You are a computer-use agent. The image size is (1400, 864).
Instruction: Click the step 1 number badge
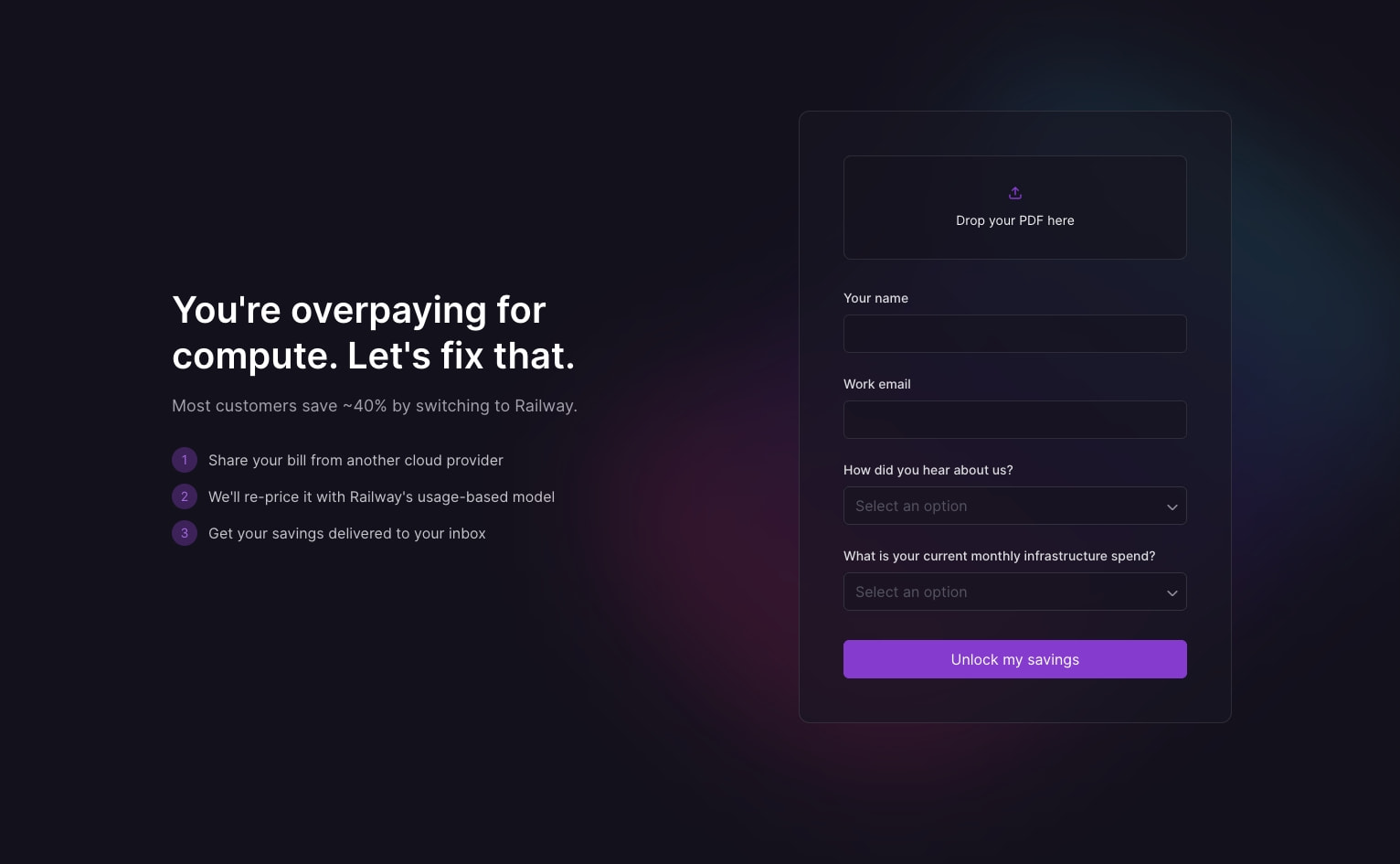coord(185,460)
